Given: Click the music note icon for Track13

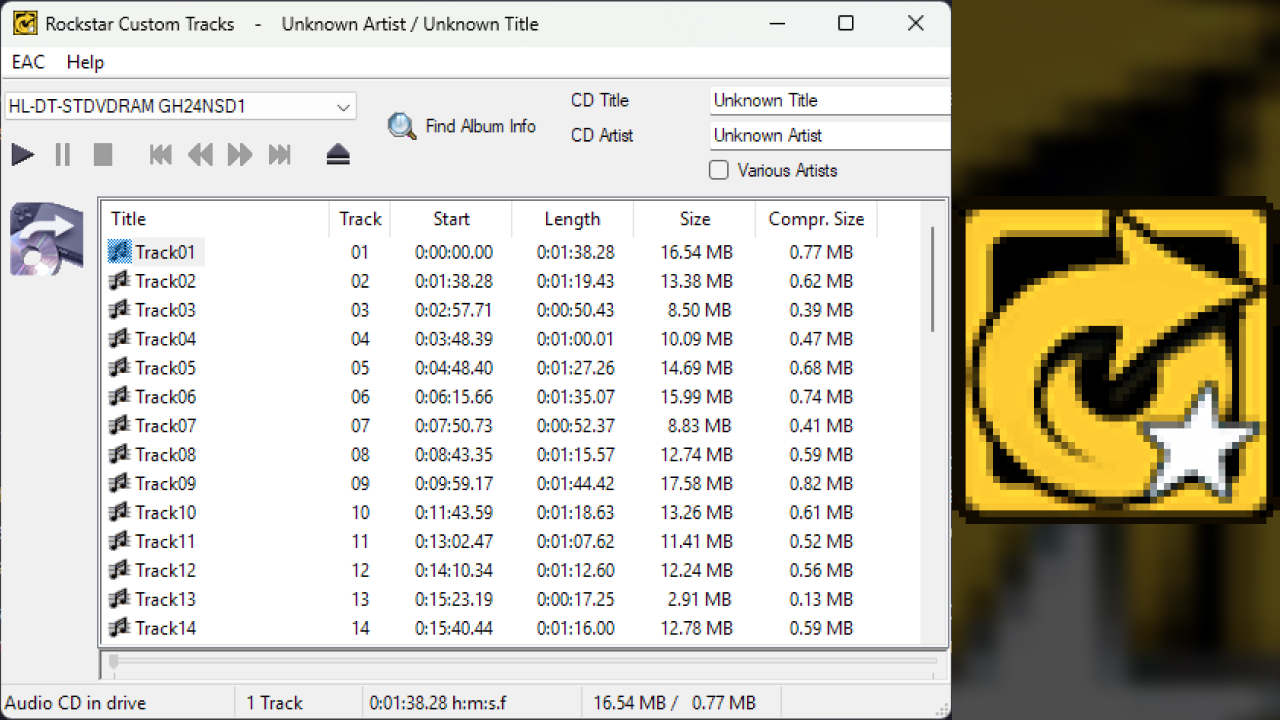Looking at the screenshot, I should [120, 600].
